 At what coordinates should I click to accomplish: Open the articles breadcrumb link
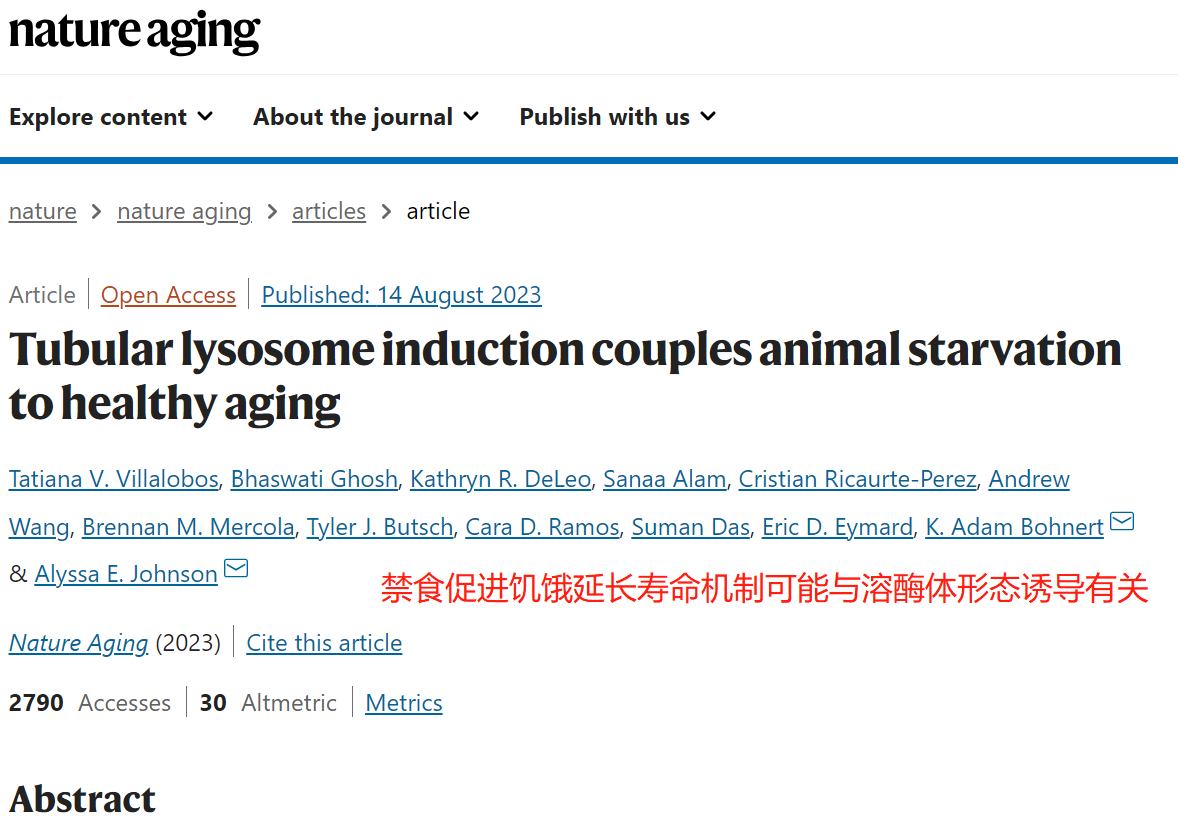[x=329, y=212]
